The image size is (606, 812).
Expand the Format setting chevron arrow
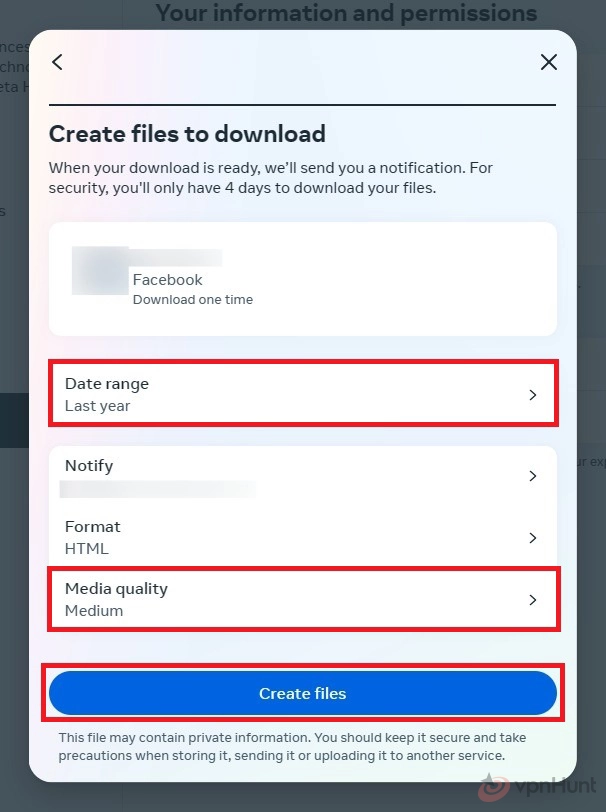[532, 538]
